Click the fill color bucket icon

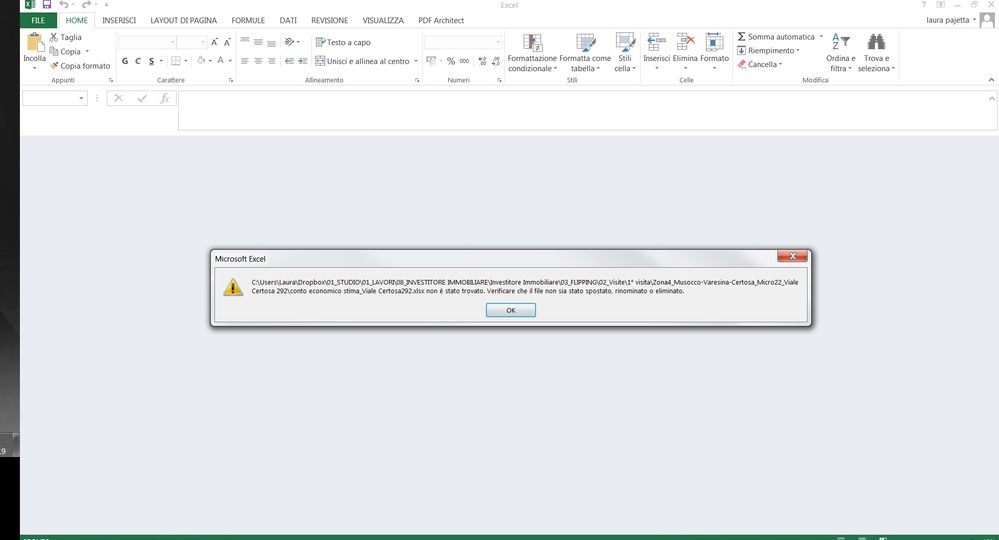pyautogui.click(x=201, y=60)
